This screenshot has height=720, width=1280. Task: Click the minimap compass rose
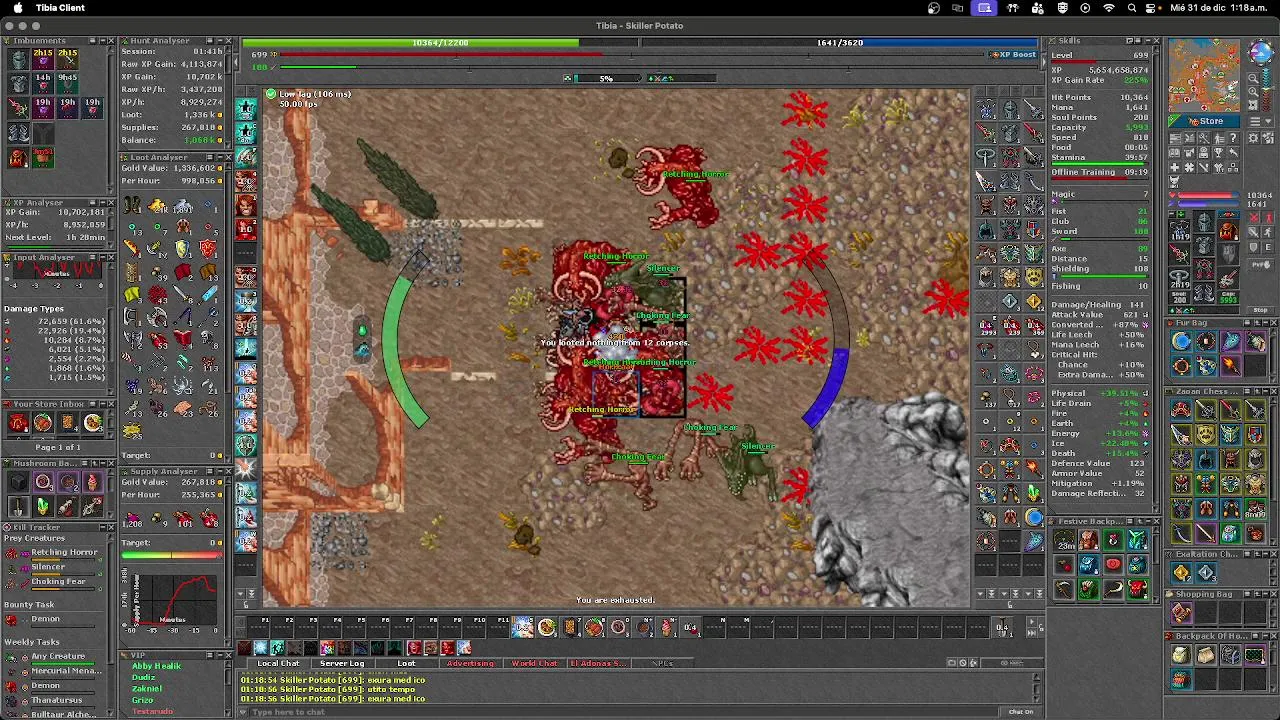(x=1261, y=52)
